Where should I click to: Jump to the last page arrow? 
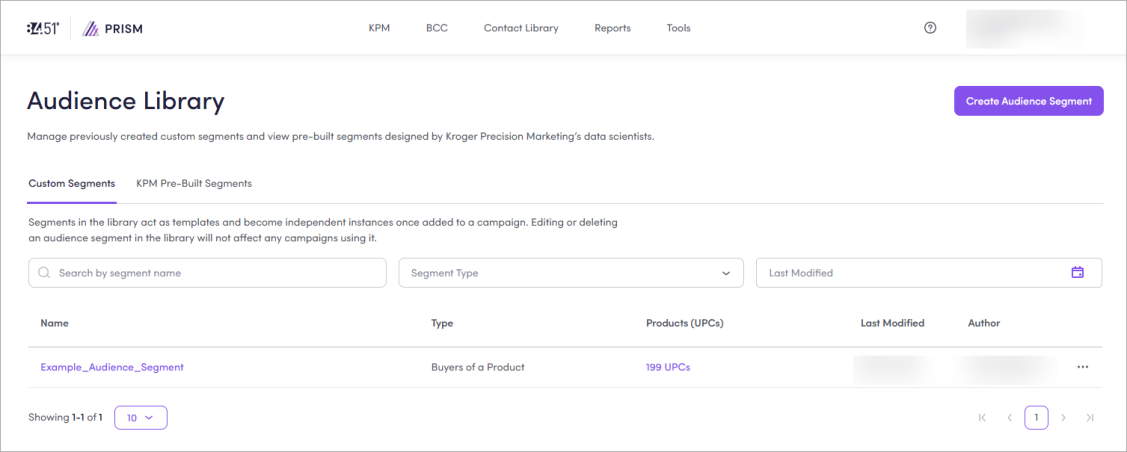pos(1090,417)
